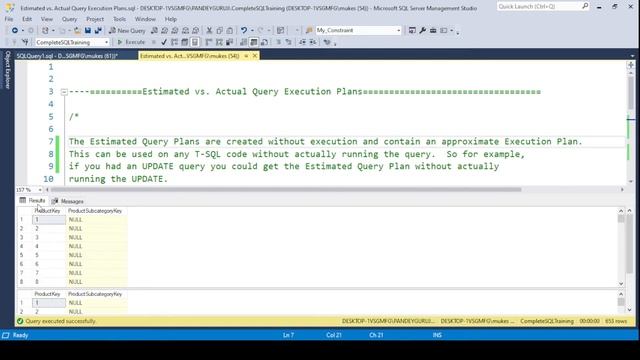
Task: Click Specify Values for Template Parameters icon
Action: 327,42
